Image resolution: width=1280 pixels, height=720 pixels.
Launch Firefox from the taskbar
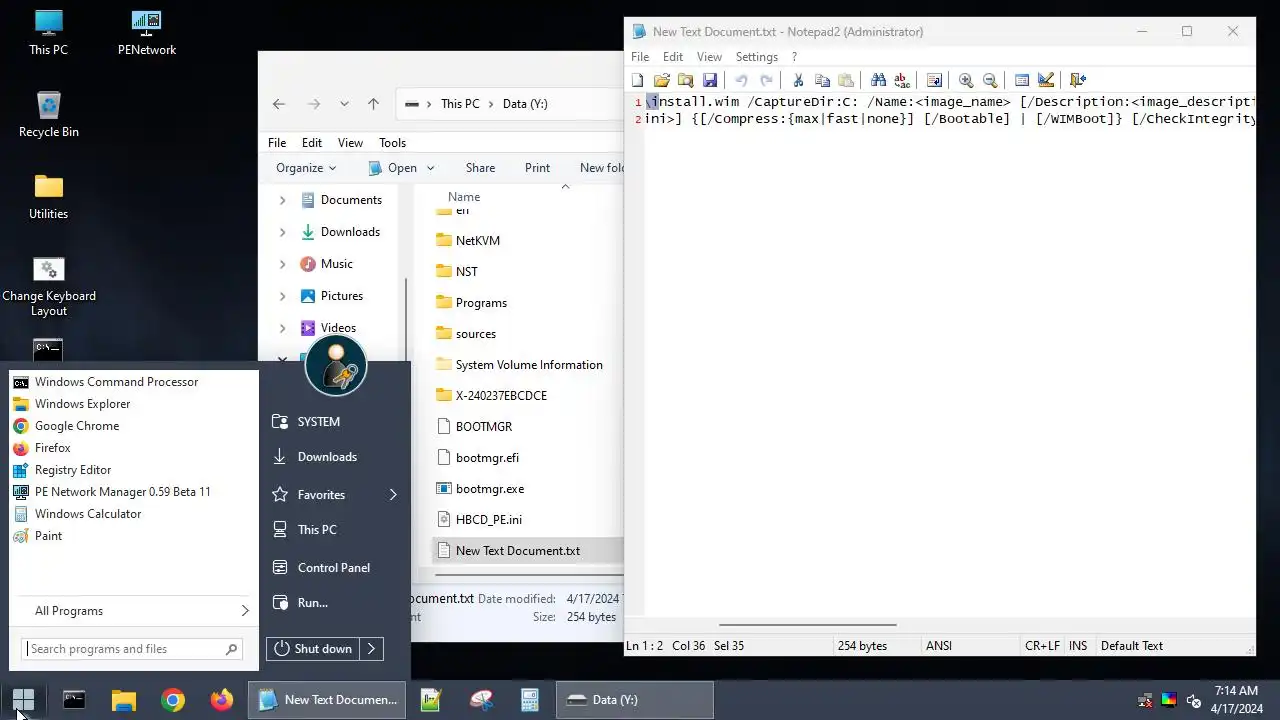click(221, 700)
